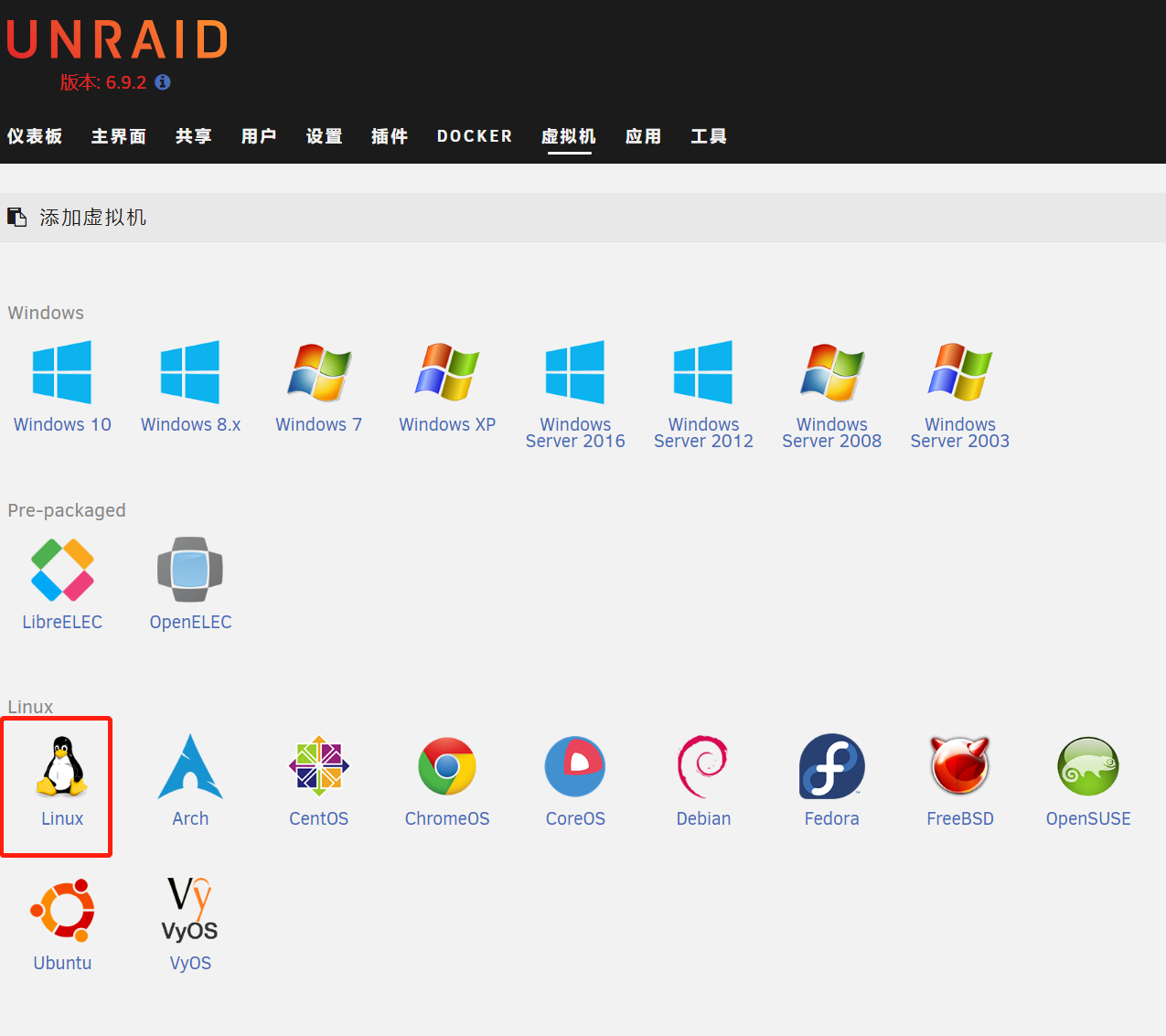
Task: Click the Windows Server 2008 icon
Action: pyautogui.click(x=832, y=372)
